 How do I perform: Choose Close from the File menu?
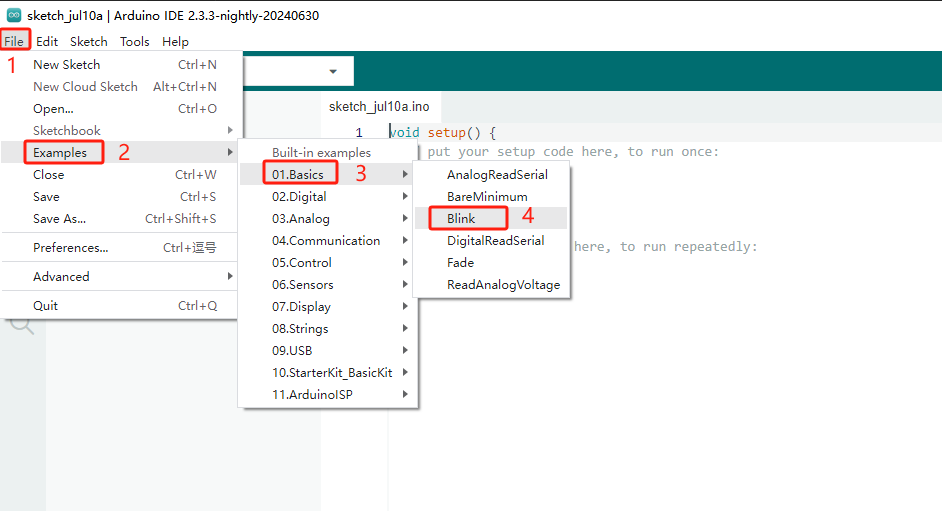coord(120,175)
